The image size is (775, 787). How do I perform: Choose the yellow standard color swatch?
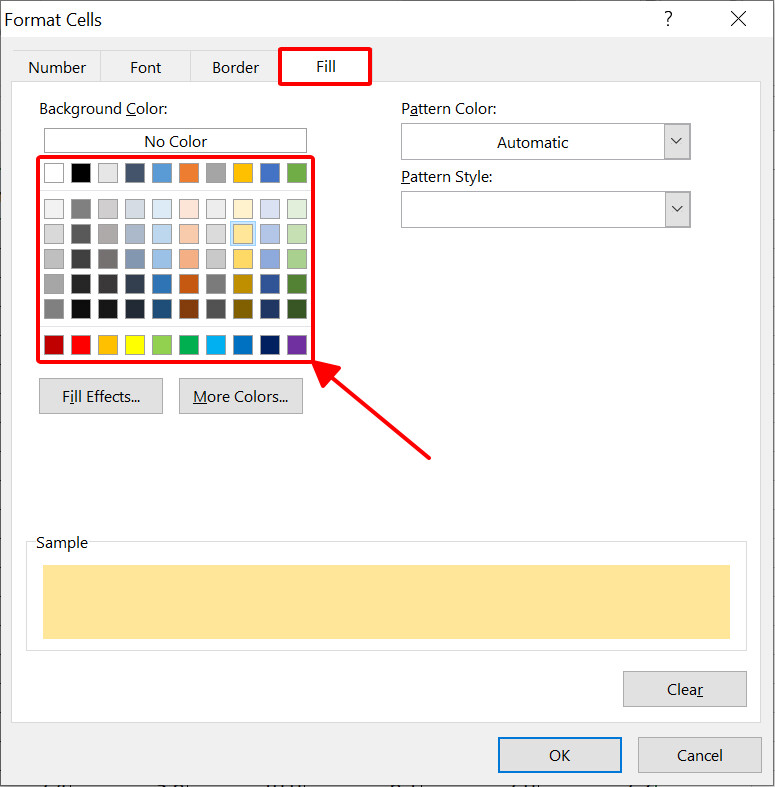pyautogui.click(x=135, y=345)
